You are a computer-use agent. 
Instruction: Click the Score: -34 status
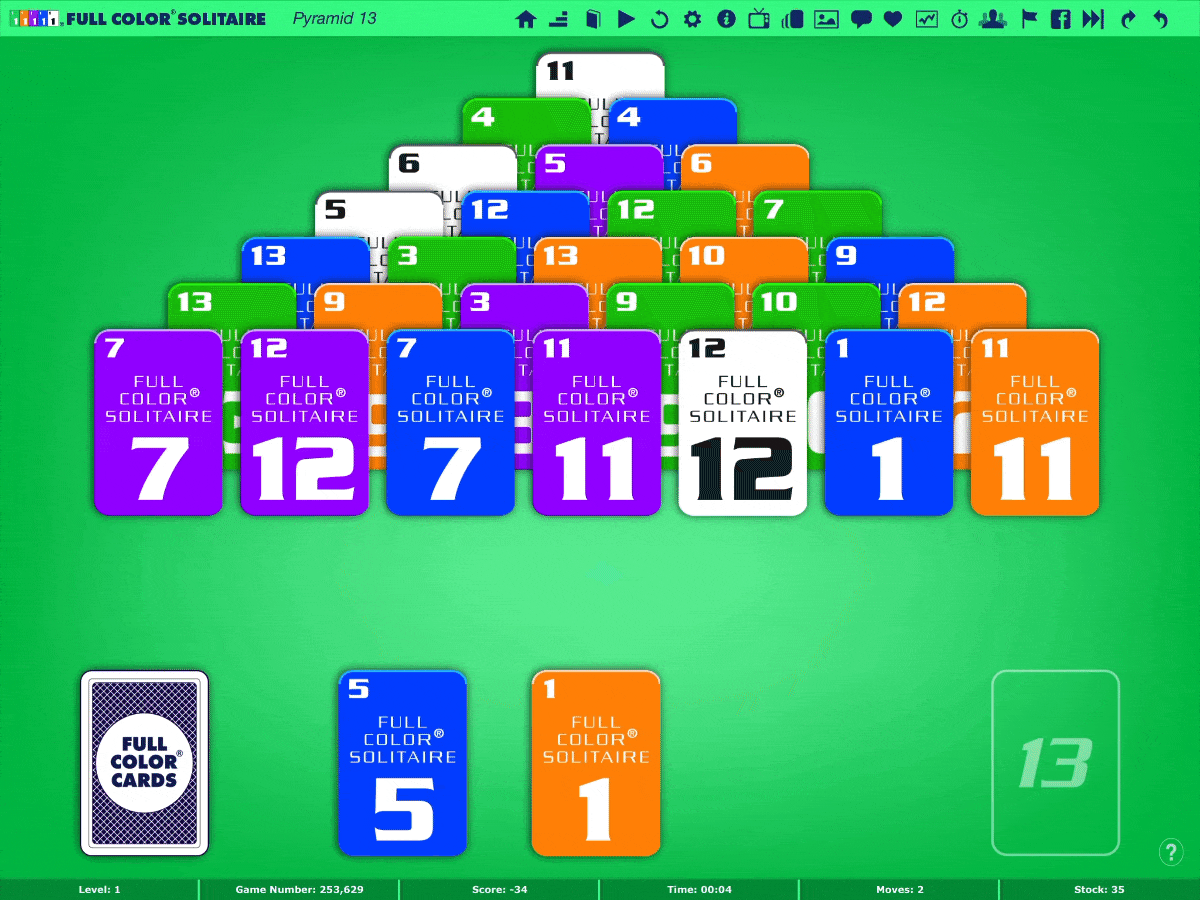(x=499, y=889)
